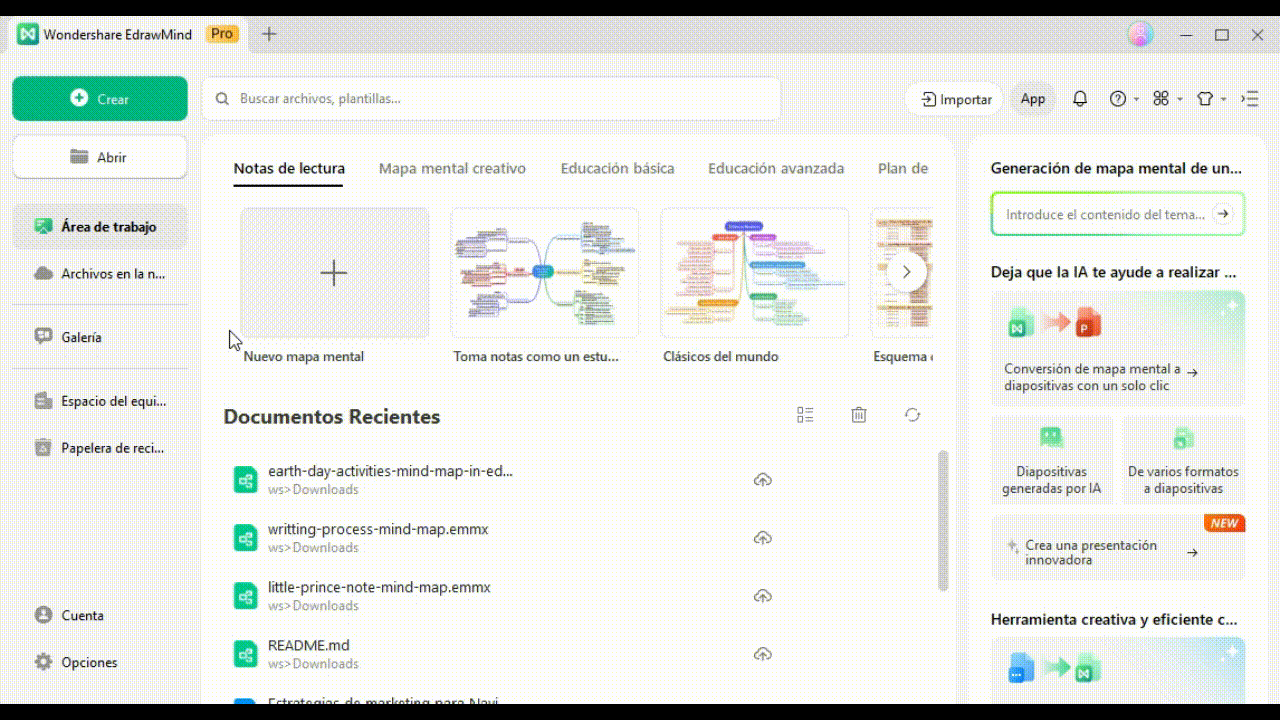Upload README.md to cloud
Viewport: 1280px width, 720px height.
(x=762, y=654)
